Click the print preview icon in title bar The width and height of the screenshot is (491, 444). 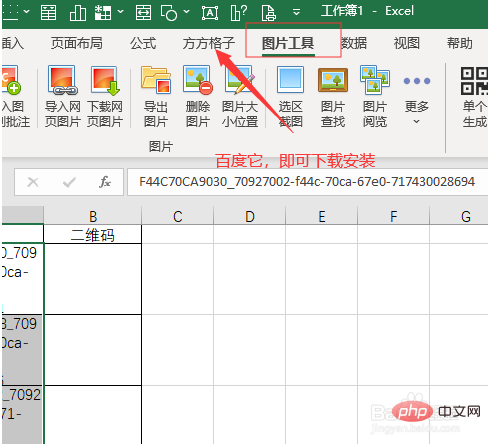(269, 13)
